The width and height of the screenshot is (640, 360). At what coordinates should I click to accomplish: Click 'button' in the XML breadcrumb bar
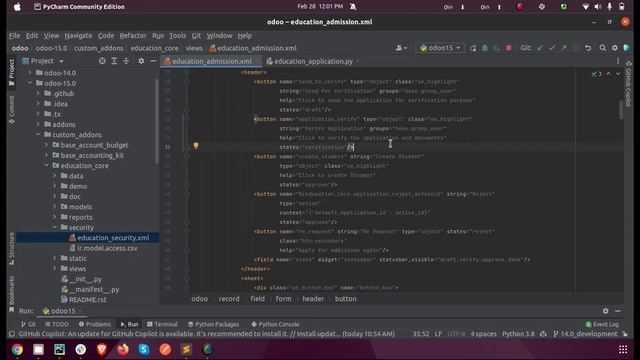tap(345, 299)
